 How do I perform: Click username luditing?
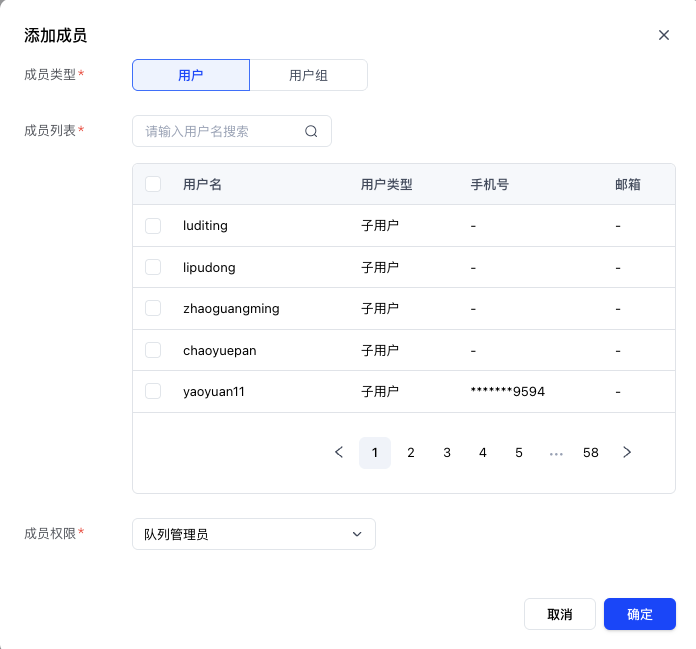(205, 226)
